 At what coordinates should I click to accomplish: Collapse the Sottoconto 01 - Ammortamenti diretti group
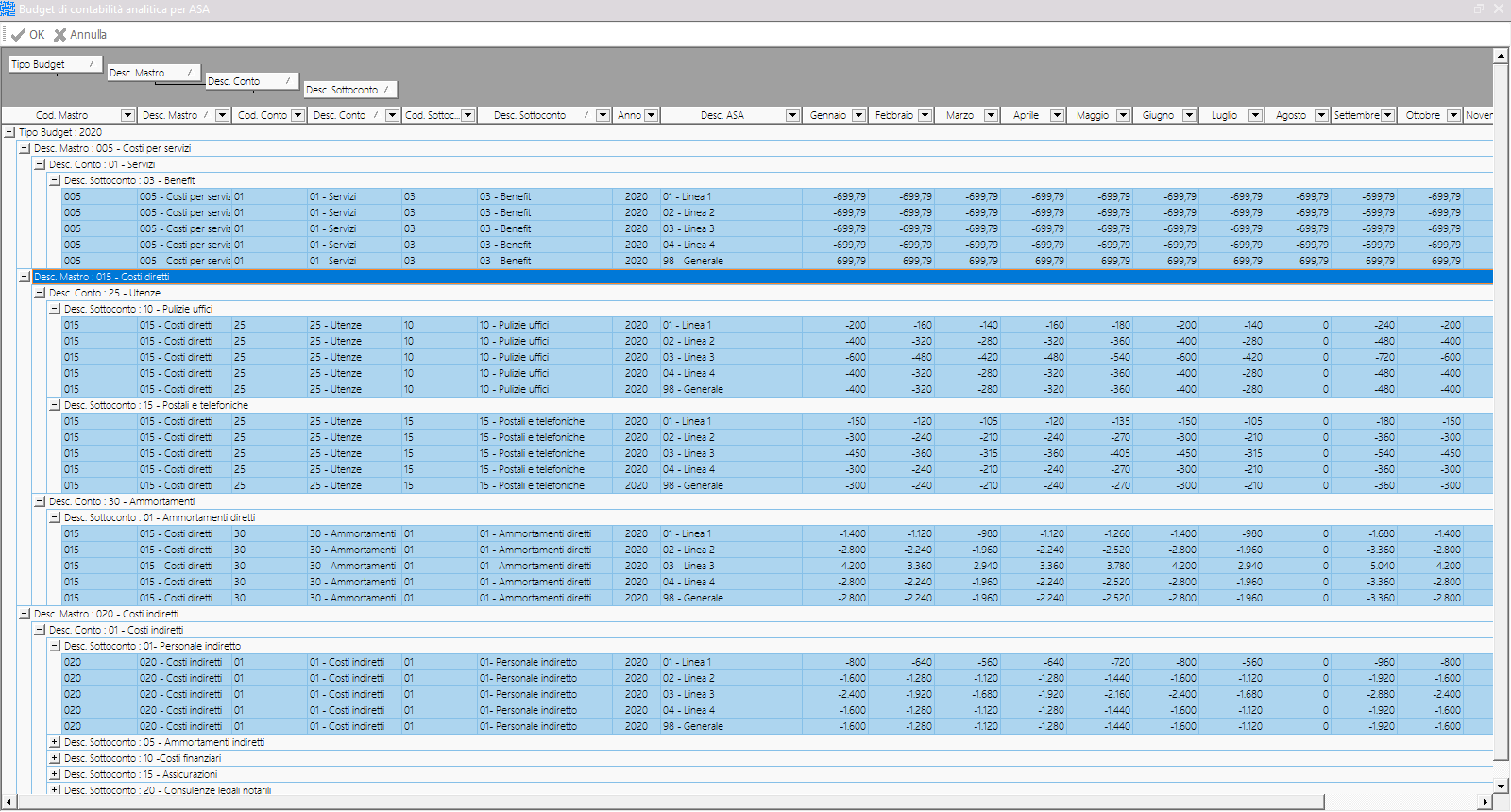click(x=55, y=517)
